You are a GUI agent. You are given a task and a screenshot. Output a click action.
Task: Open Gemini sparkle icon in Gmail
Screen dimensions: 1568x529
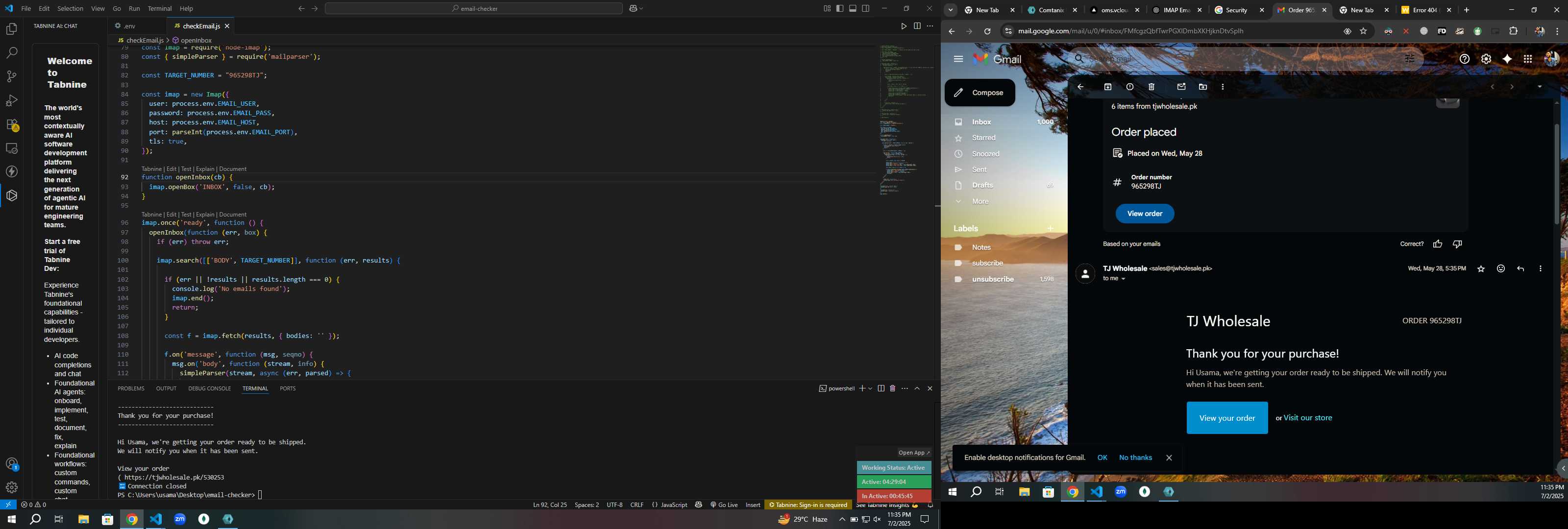click(1507, 59)
